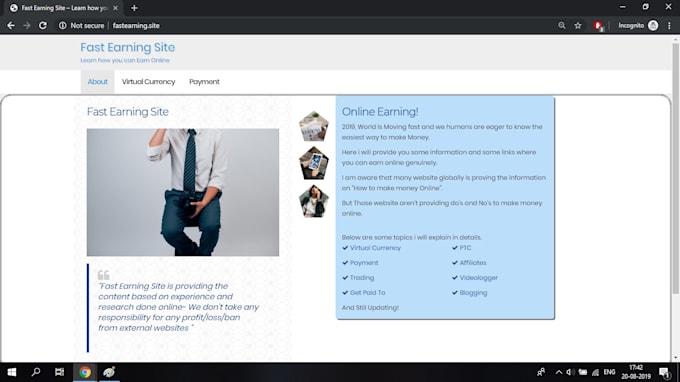
Task: Click the browser forward arrow
Action: pos(27,26)
